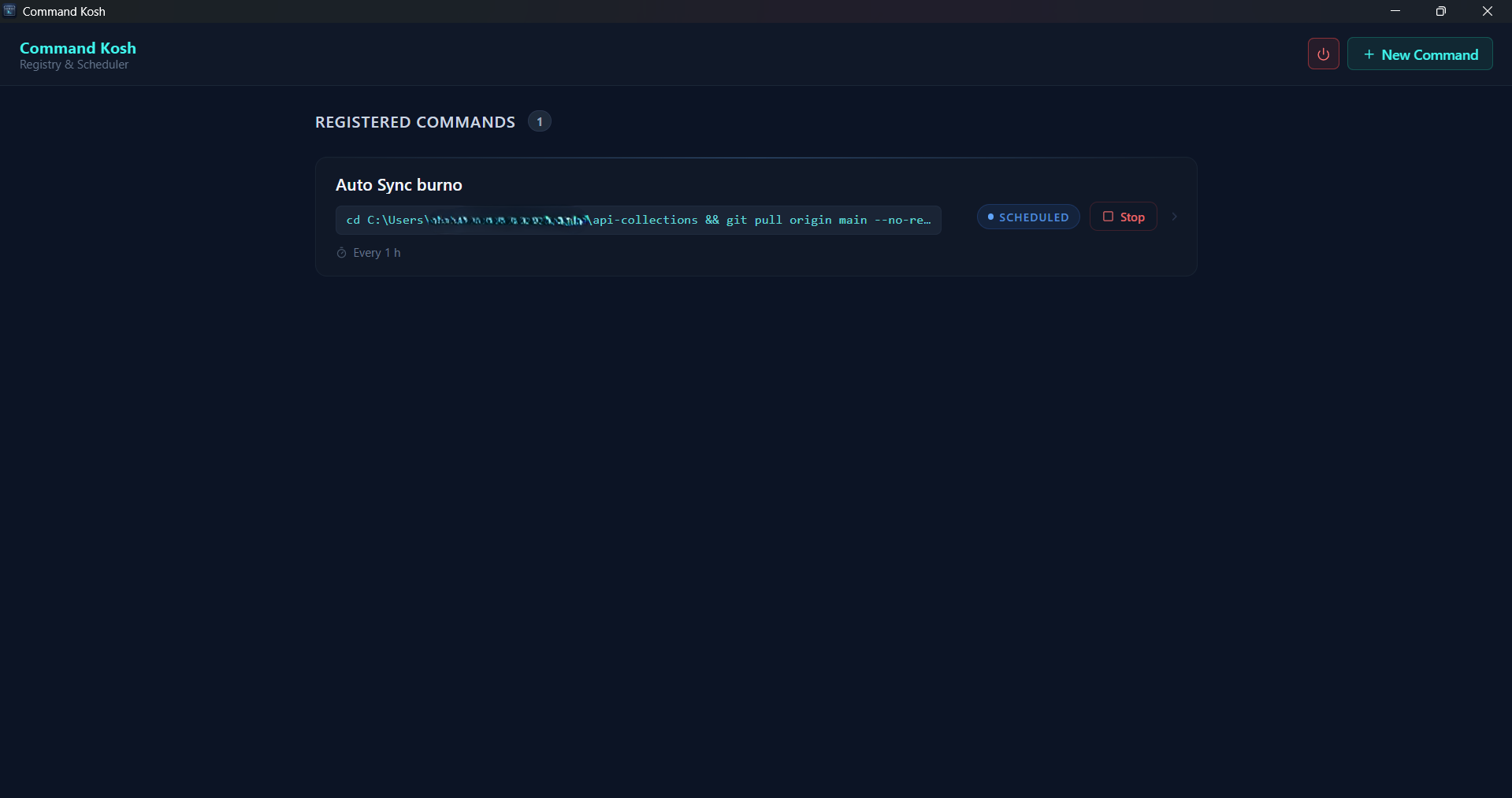Toggle the SCHEDULED status badge

pos(1028,217)
